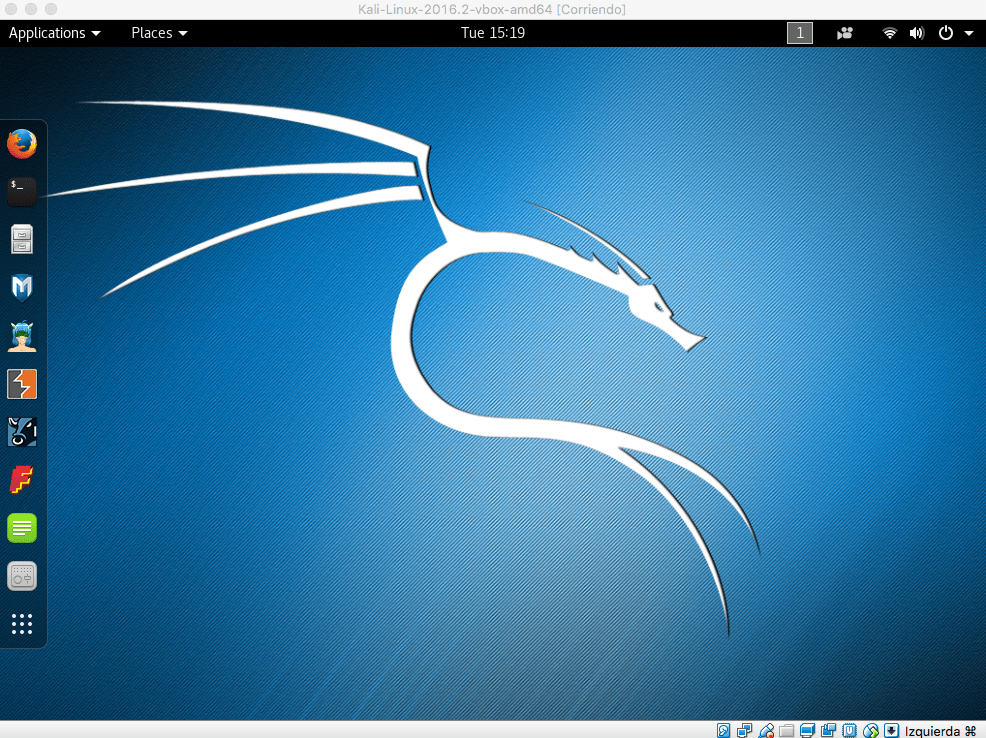The width and height of the screenshot is (986, 738).
Task: Click the volume speaker icon
Action: point(917,33)
